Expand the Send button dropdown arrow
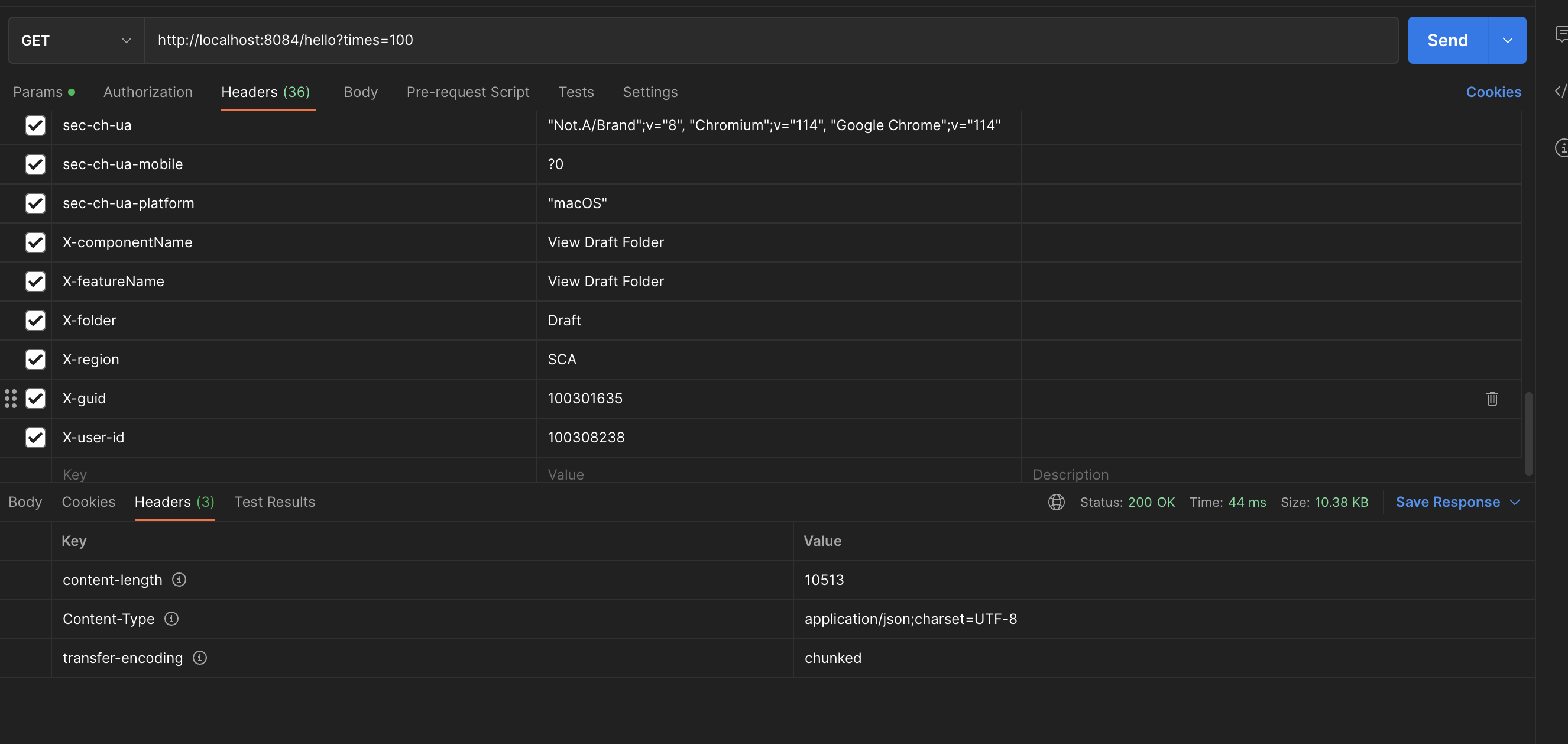Image resolution: width=1568 pixels, height=744 pixels. 1508,40
